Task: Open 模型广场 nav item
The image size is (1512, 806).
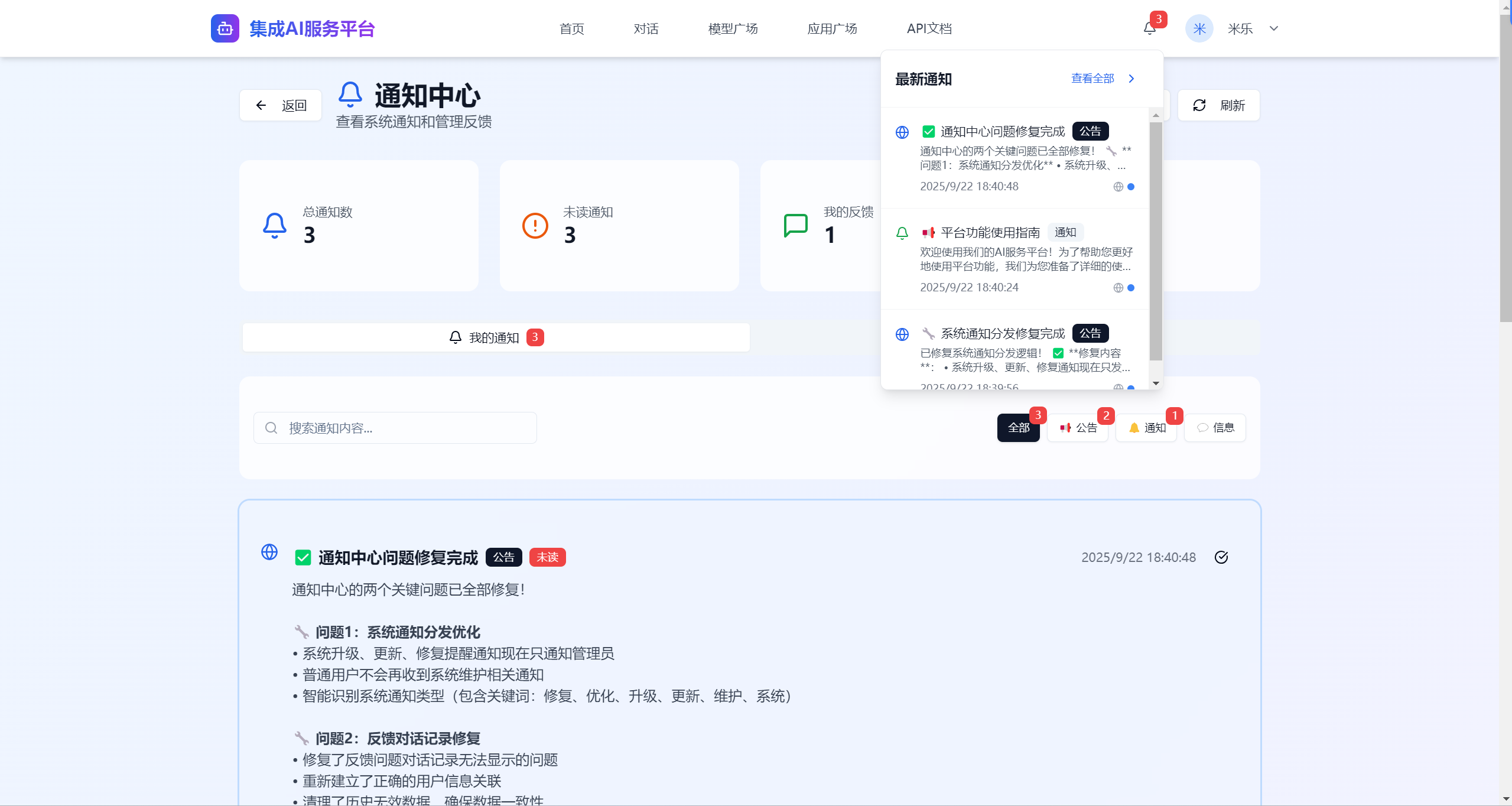Action: tap(733, 28)
